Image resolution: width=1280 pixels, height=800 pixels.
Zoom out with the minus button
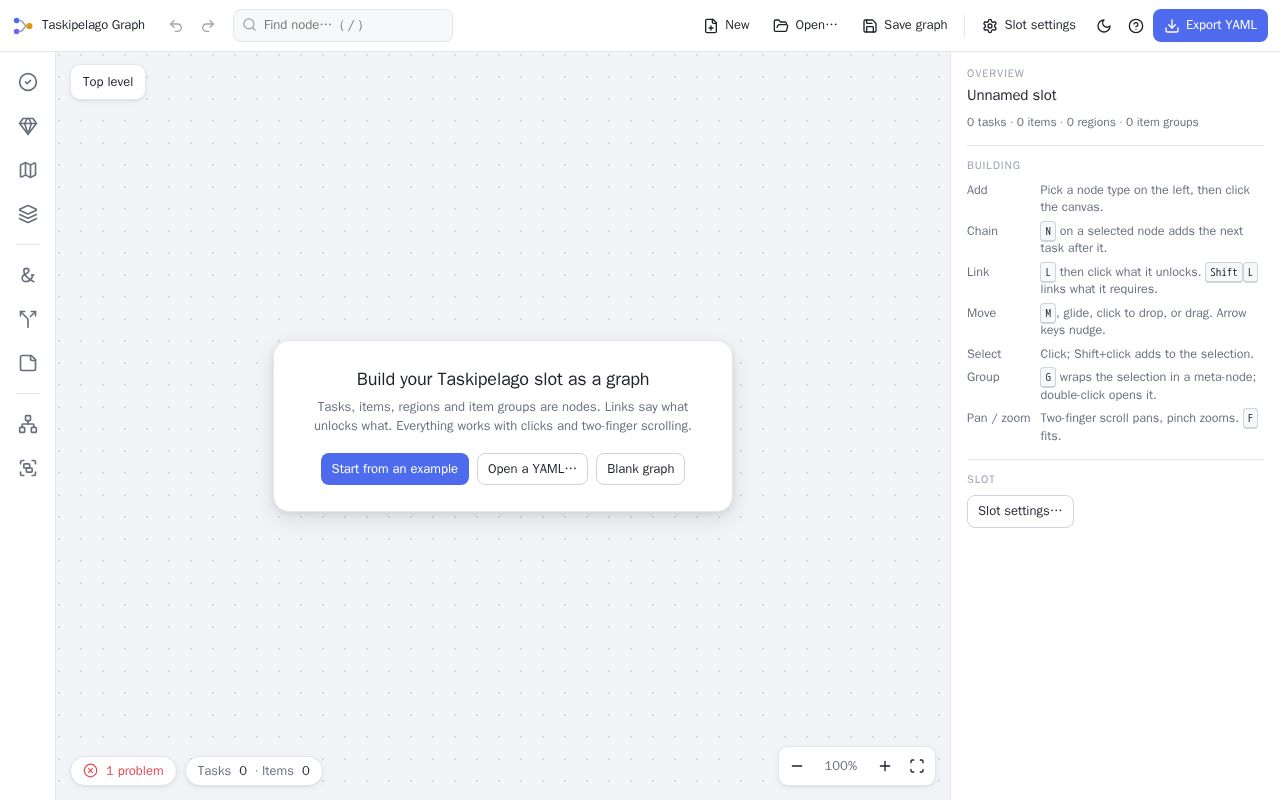click(797, 766)
